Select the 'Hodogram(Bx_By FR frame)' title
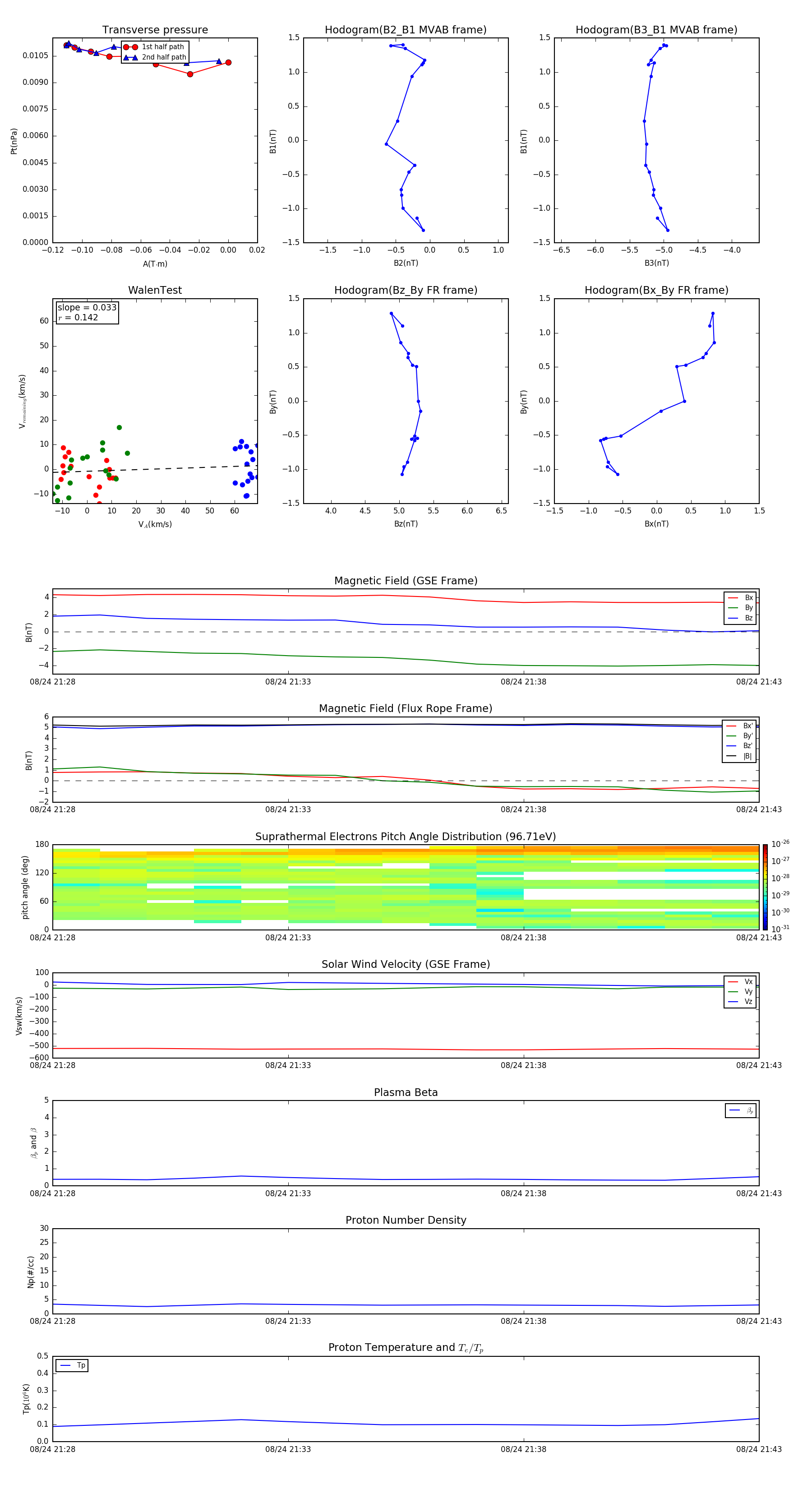 pyautogui.click(x=656, y=290)
